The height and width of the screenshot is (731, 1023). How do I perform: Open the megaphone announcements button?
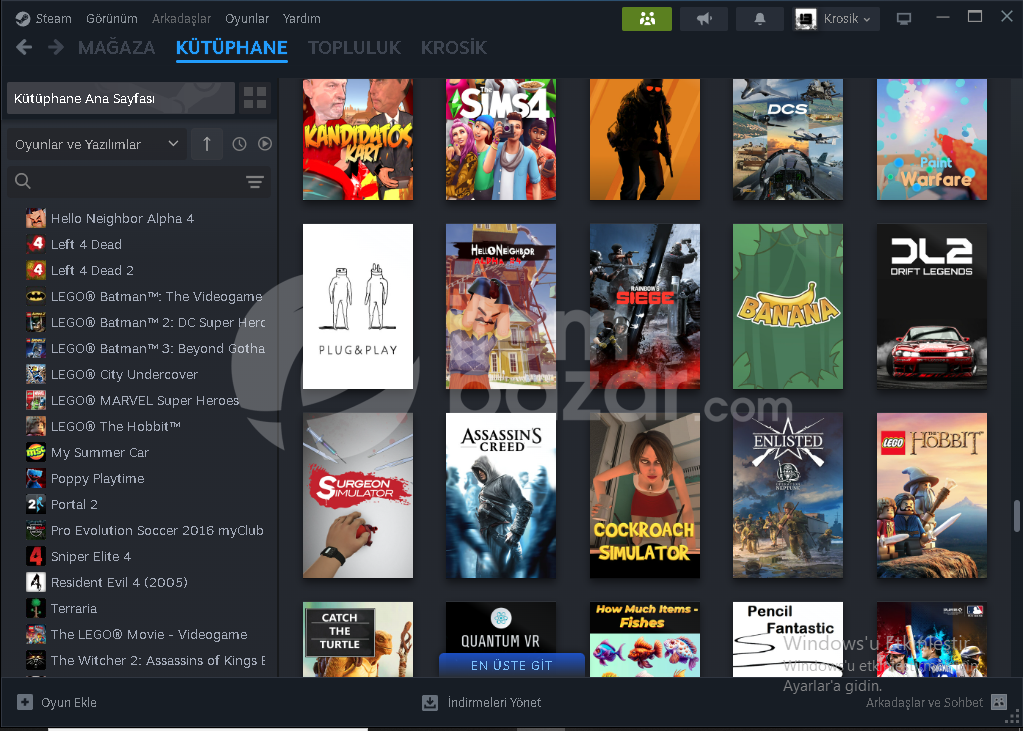click(703, 19)
